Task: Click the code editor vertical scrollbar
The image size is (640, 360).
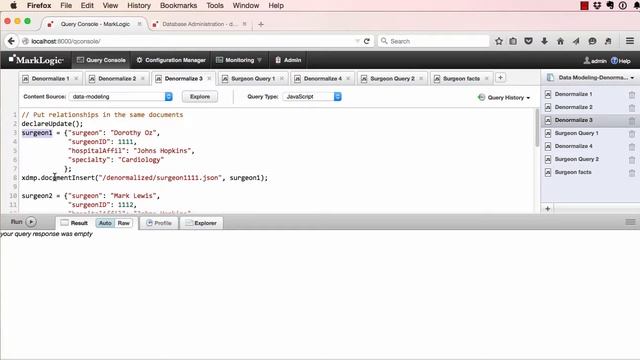Action: tap(537, 128)
